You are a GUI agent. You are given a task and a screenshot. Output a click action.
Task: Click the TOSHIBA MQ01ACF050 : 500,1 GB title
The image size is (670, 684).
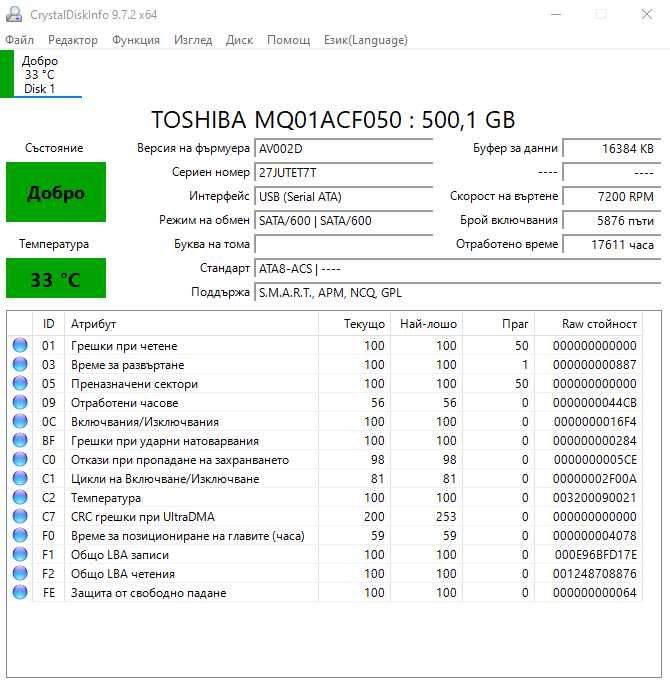click(333, 120)
